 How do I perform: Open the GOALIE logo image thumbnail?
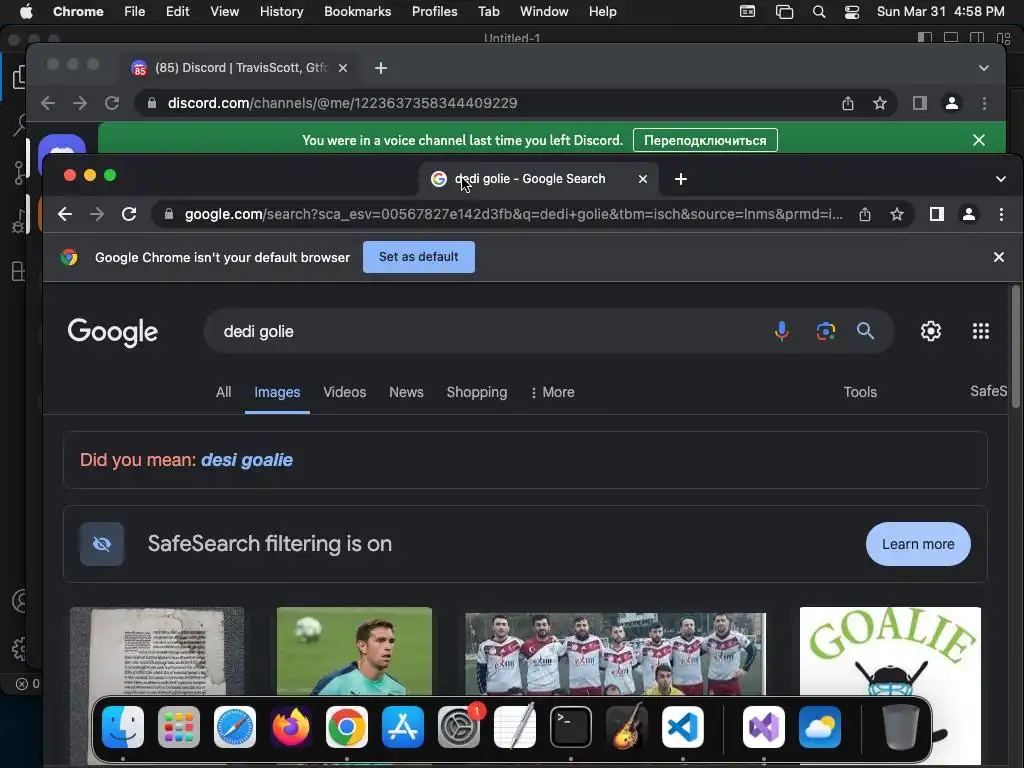[x=890, y=651]
